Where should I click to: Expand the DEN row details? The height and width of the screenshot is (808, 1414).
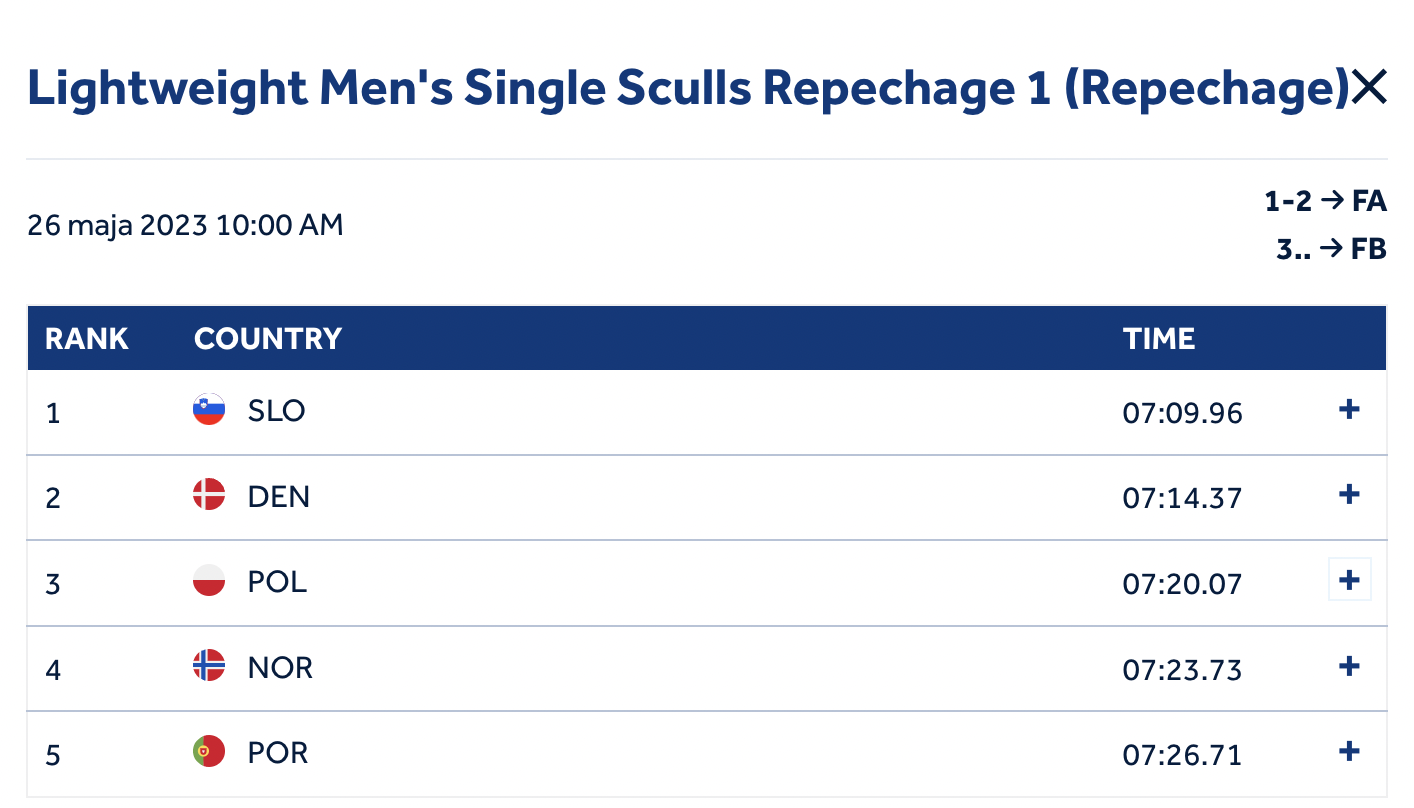tap(1349, 494)
